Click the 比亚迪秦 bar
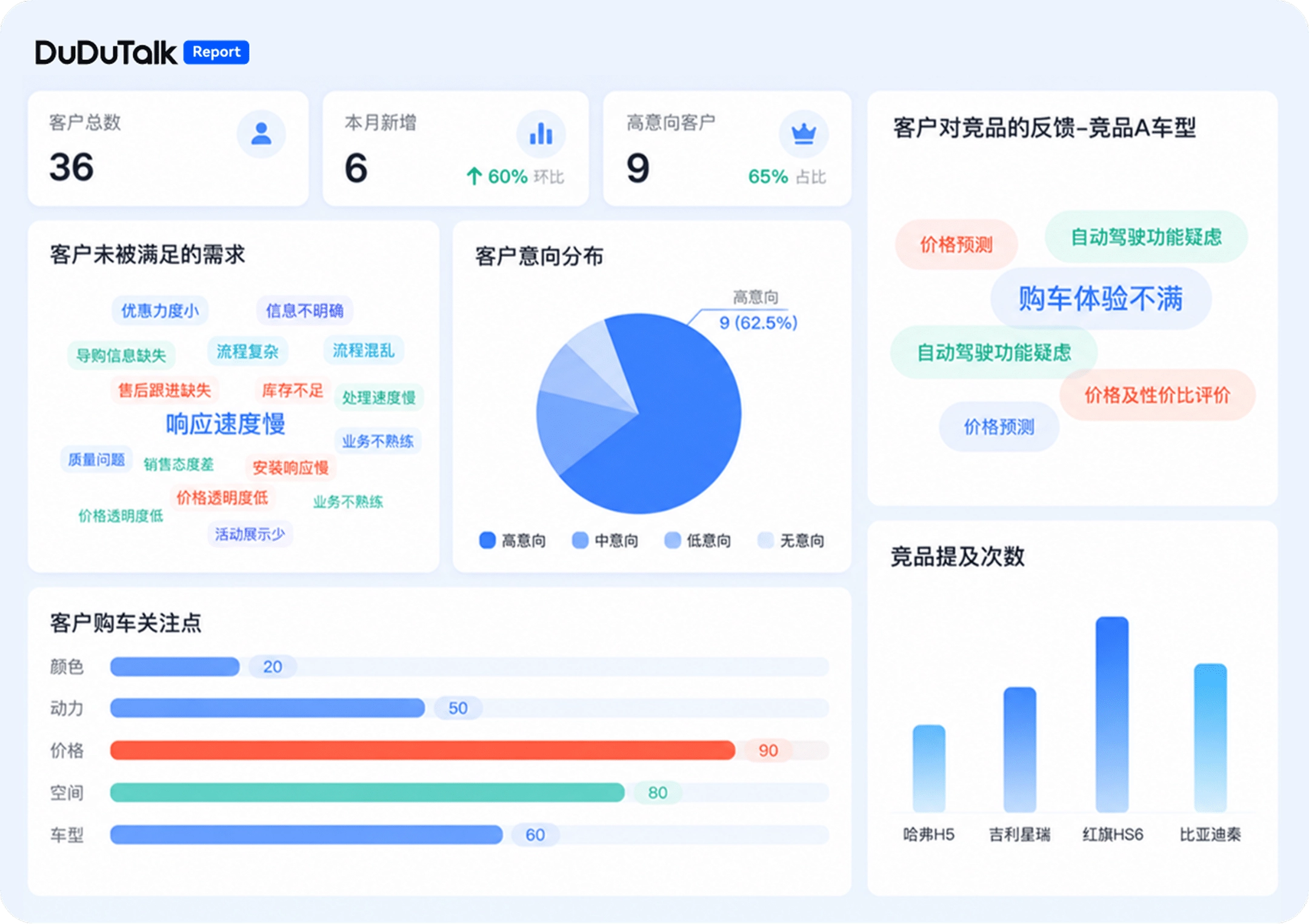The height and width of the screenshot is (924, 1309). pos(1210,737)
